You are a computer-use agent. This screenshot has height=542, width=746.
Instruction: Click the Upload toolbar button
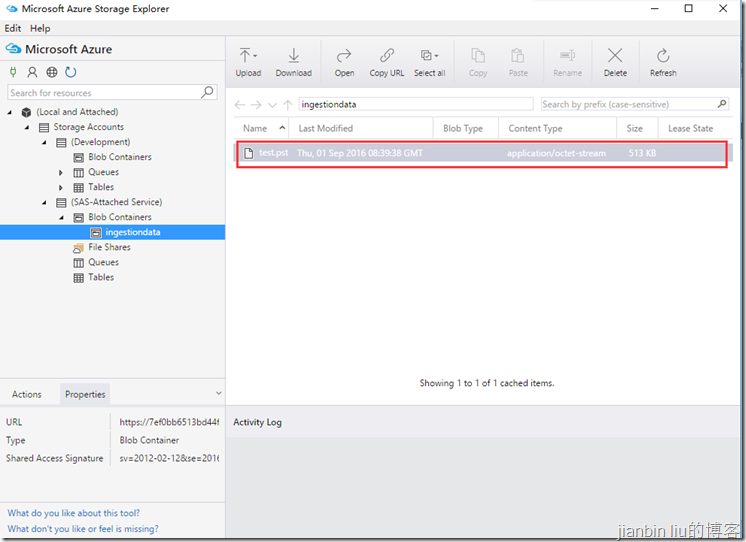[248, 62]
